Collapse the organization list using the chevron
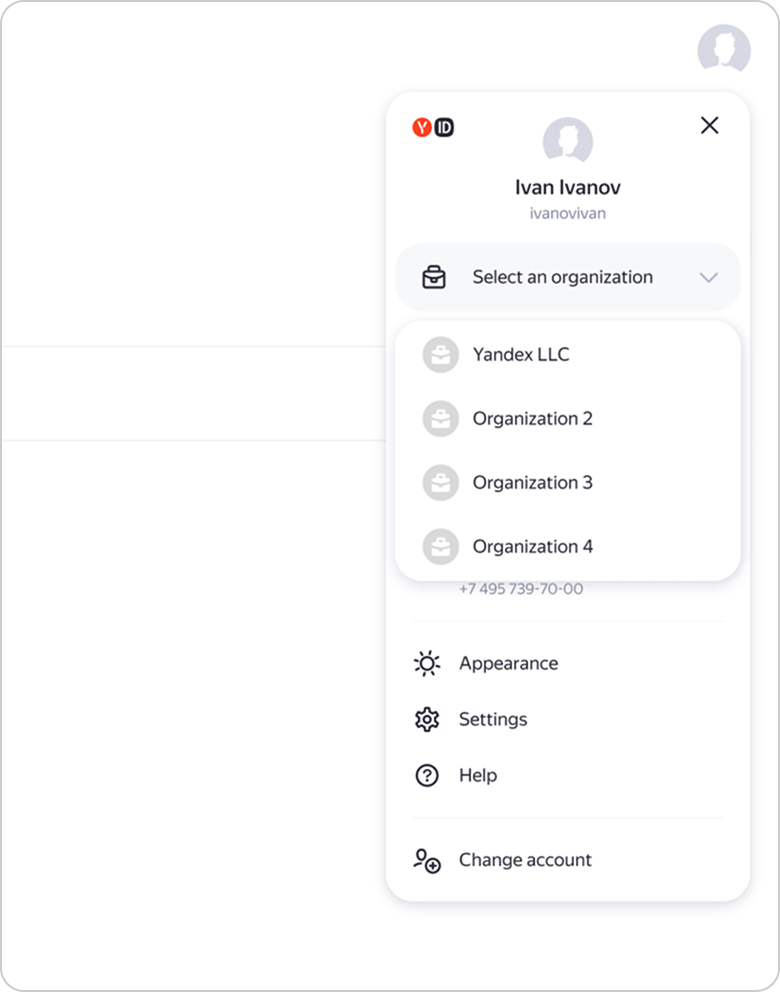 coord(709,277)
